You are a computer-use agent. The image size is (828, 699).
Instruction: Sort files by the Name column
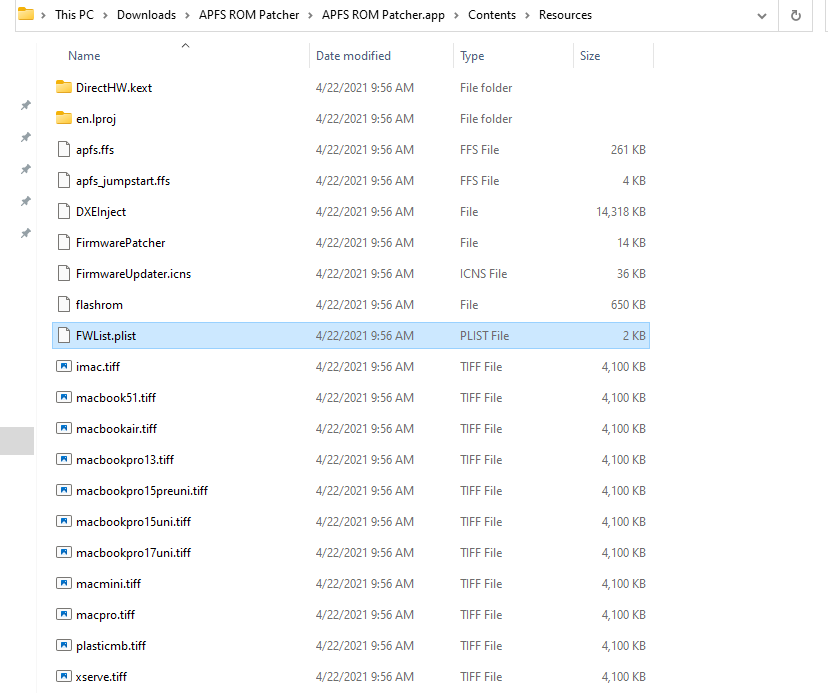pyautogui.click(x=84, y=56)
